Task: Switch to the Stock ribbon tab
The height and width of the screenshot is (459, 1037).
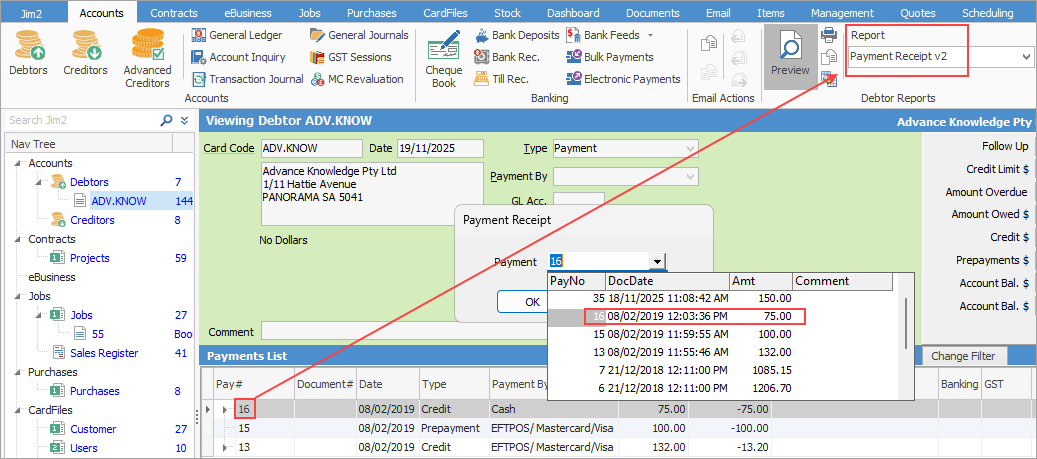Action: coord(507,13)
